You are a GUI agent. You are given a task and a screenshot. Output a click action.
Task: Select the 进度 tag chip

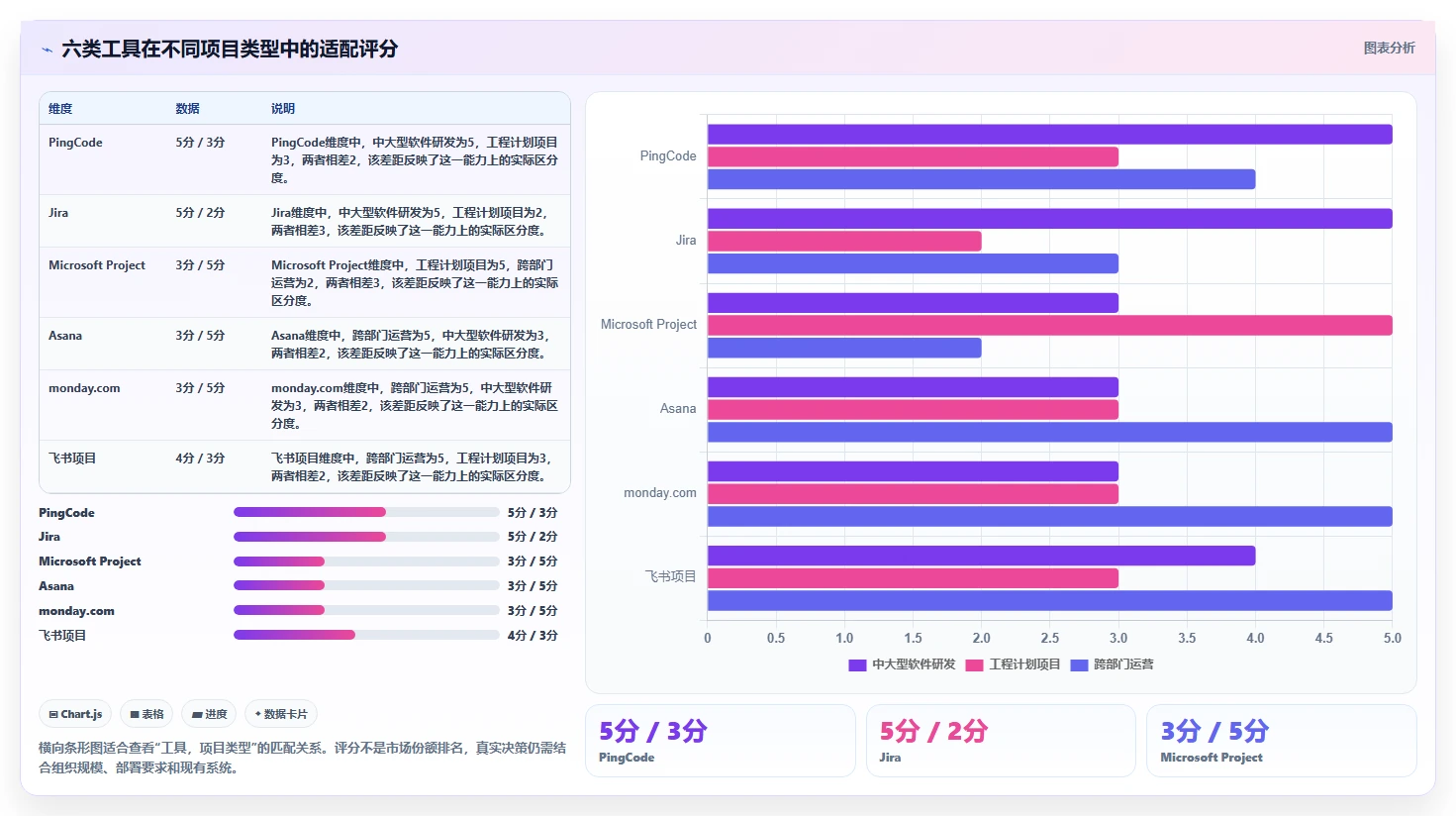coord(209,714)
